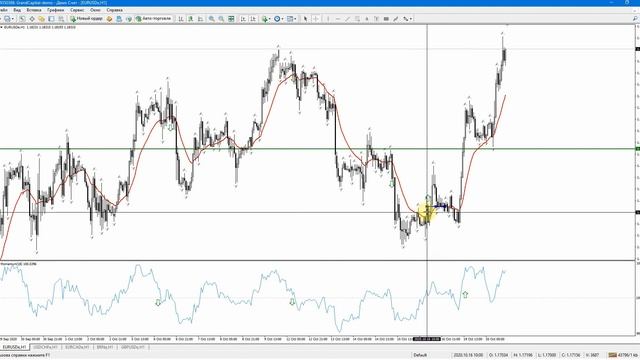The height and width of the screenshot is (360, 640).
Task: Zoom out on the chart
Action: [221, 19]
